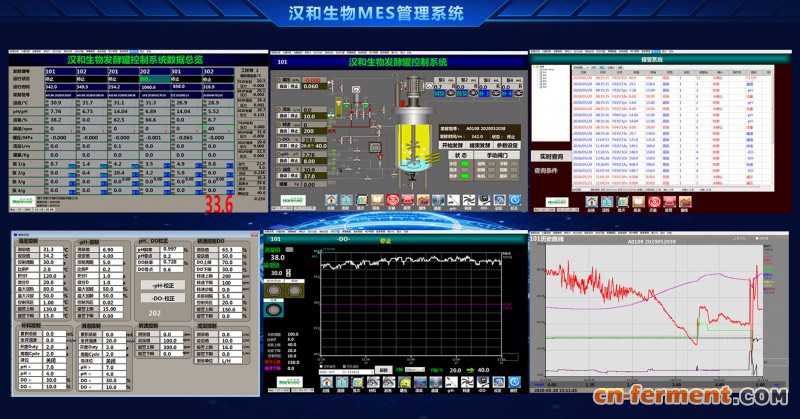
Task: Select first curve radio button under DO trend chart
Action: 321,366
